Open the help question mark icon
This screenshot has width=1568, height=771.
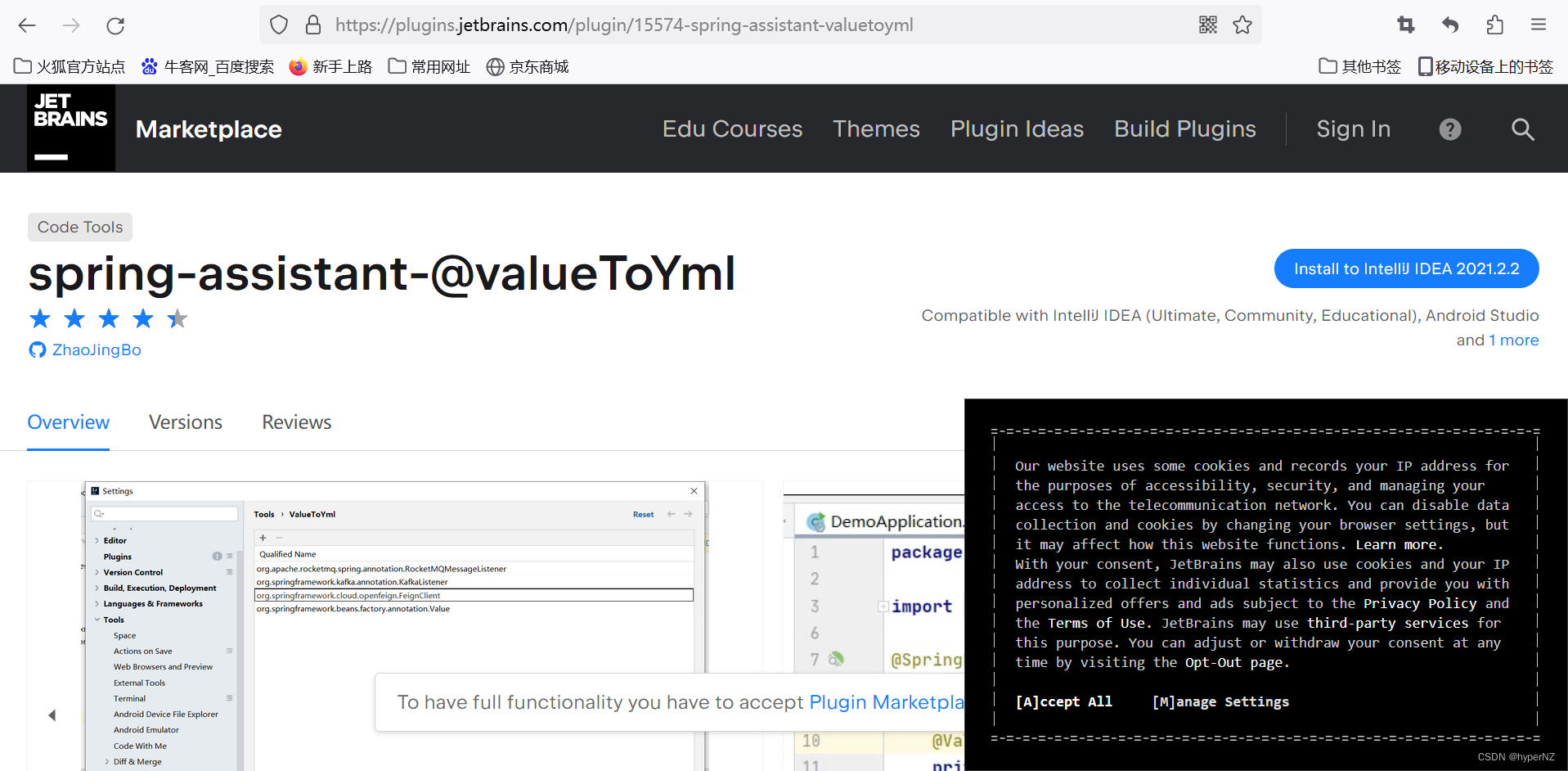1450,129
